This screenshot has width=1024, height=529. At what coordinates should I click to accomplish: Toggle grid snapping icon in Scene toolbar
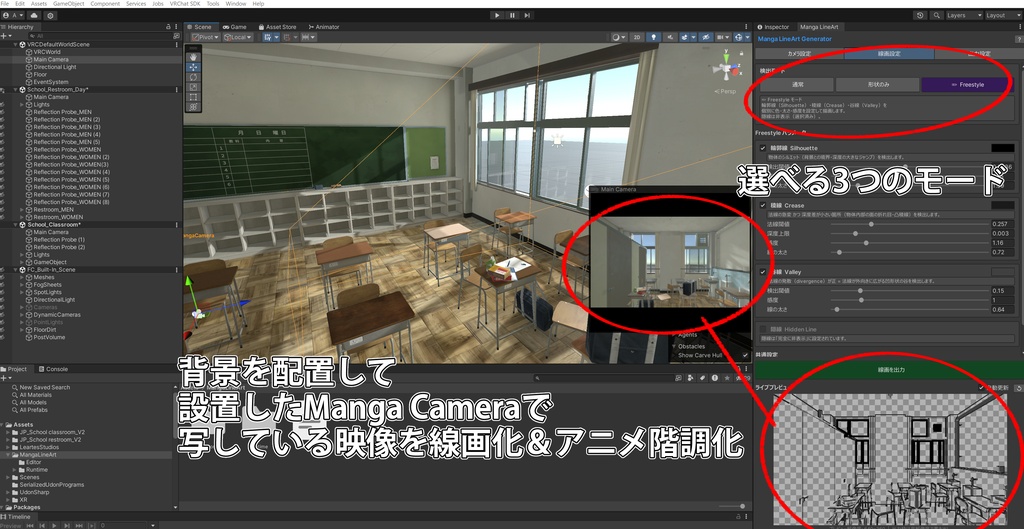click(x=289, y=37)
